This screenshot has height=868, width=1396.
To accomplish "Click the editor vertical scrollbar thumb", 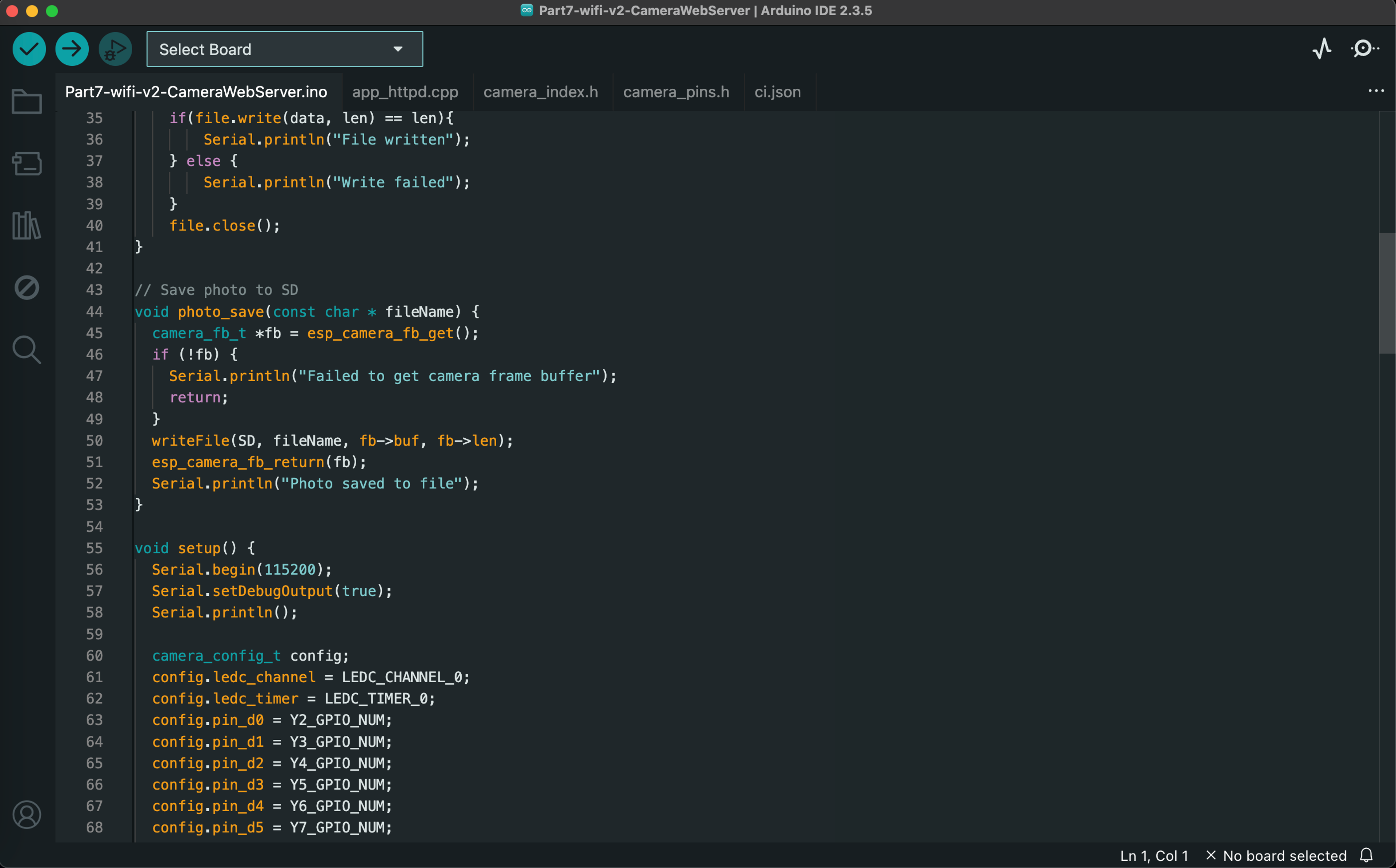I will click(1387, 293).
